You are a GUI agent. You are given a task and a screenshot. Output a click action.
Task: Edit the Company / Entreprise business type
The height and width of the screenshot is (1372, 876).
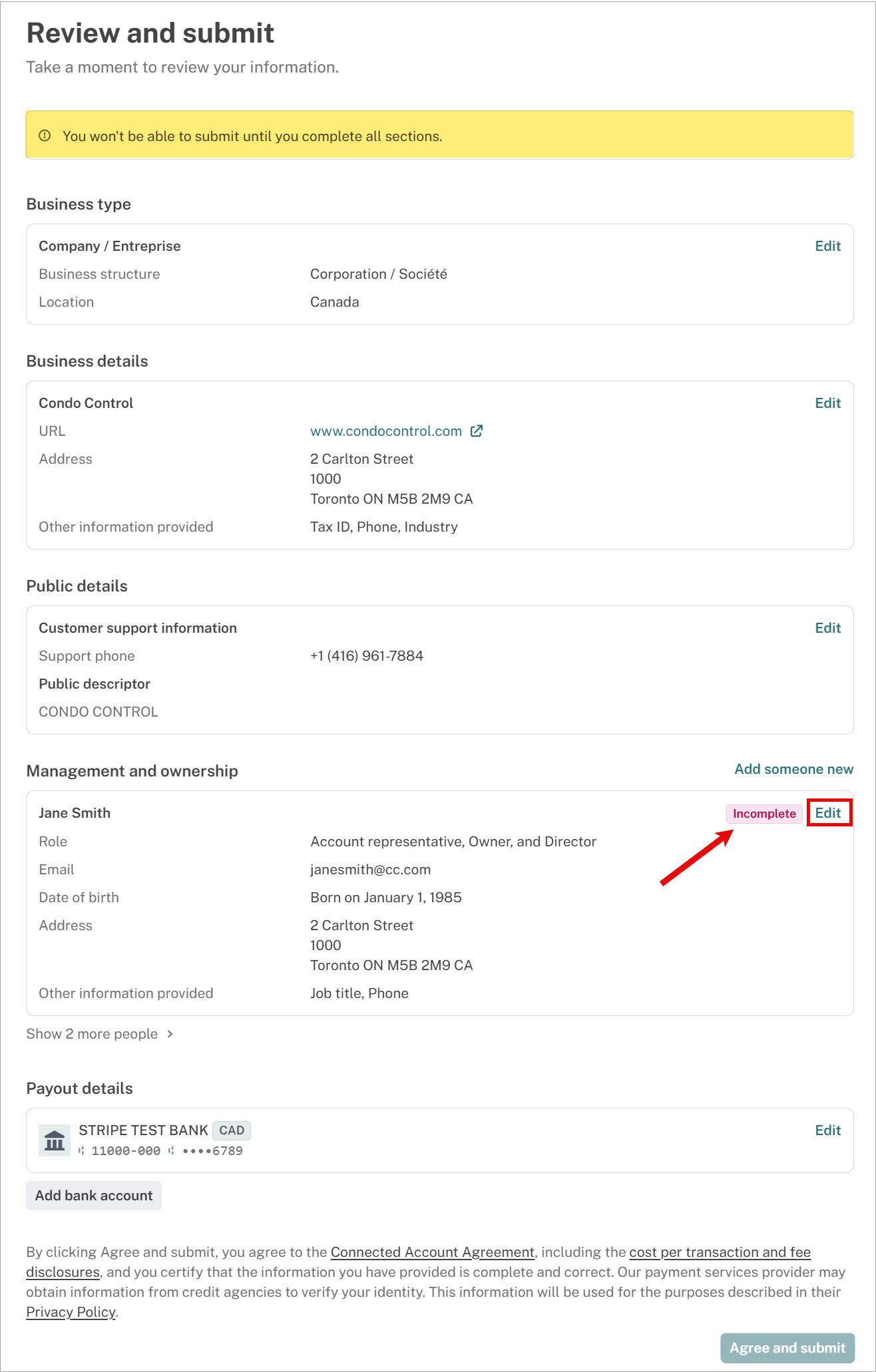tap(827, 246)
